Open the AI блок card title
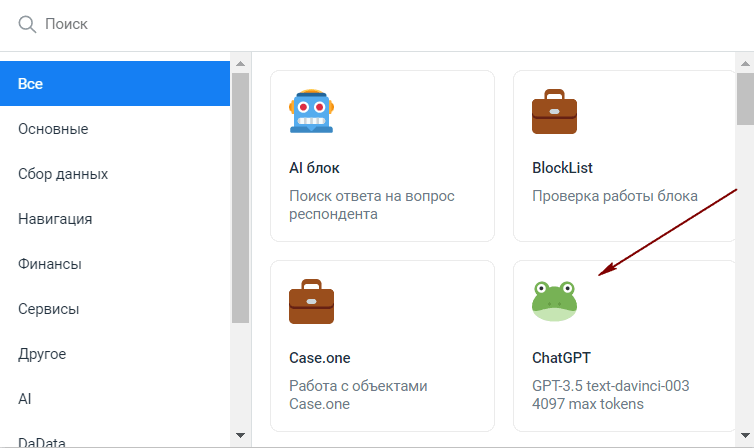The height and width of the screenshot is (448, 754). (314, 168)
